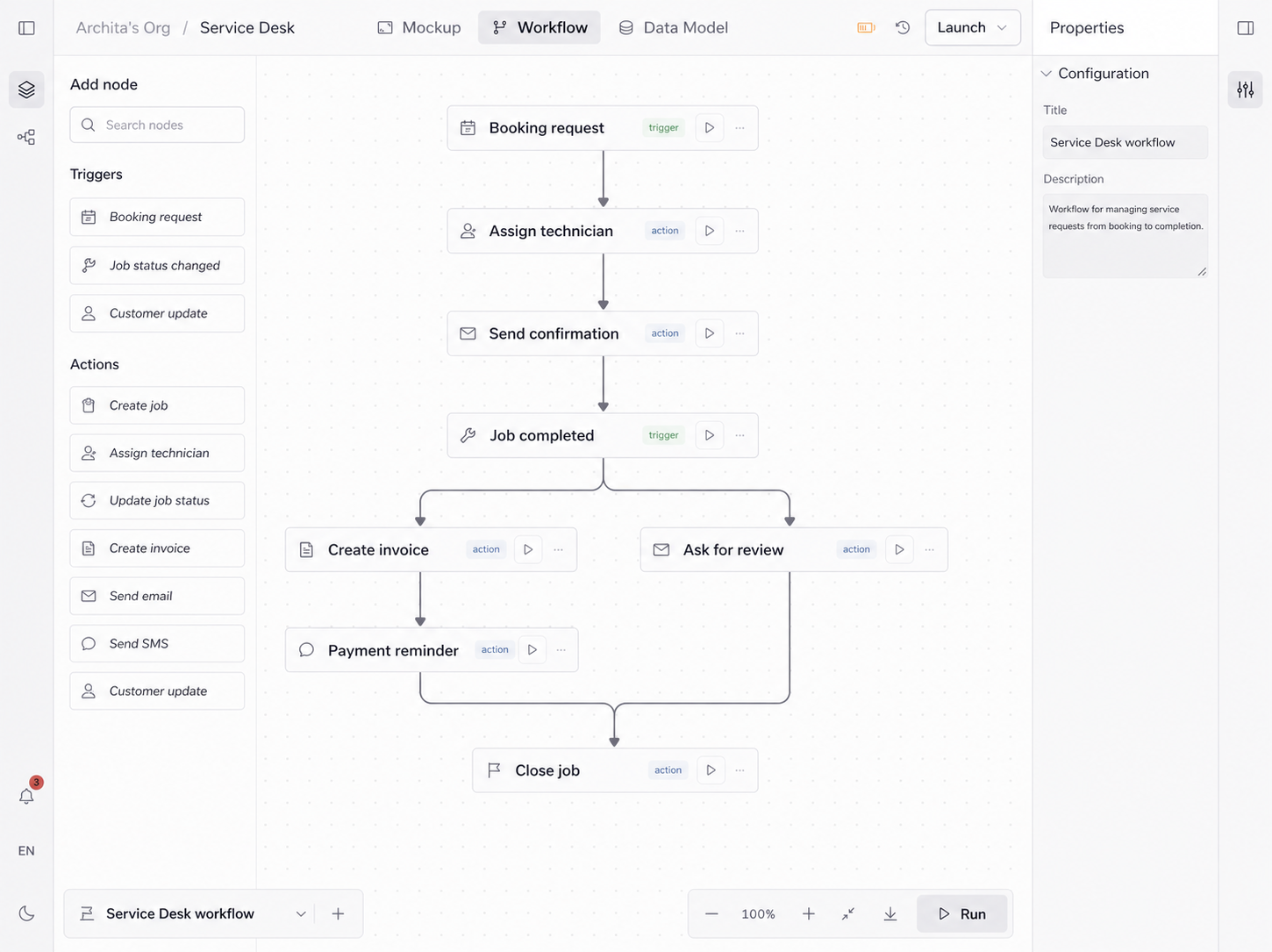This screenshot has height=952, width=1272.
Task: Run the Close job node
Action: click(x=711, y=770)
